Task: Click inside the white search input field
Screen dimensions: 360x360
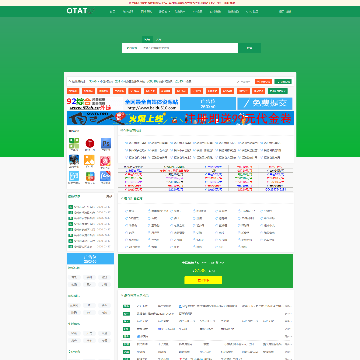Action: [x=180, y=48]
